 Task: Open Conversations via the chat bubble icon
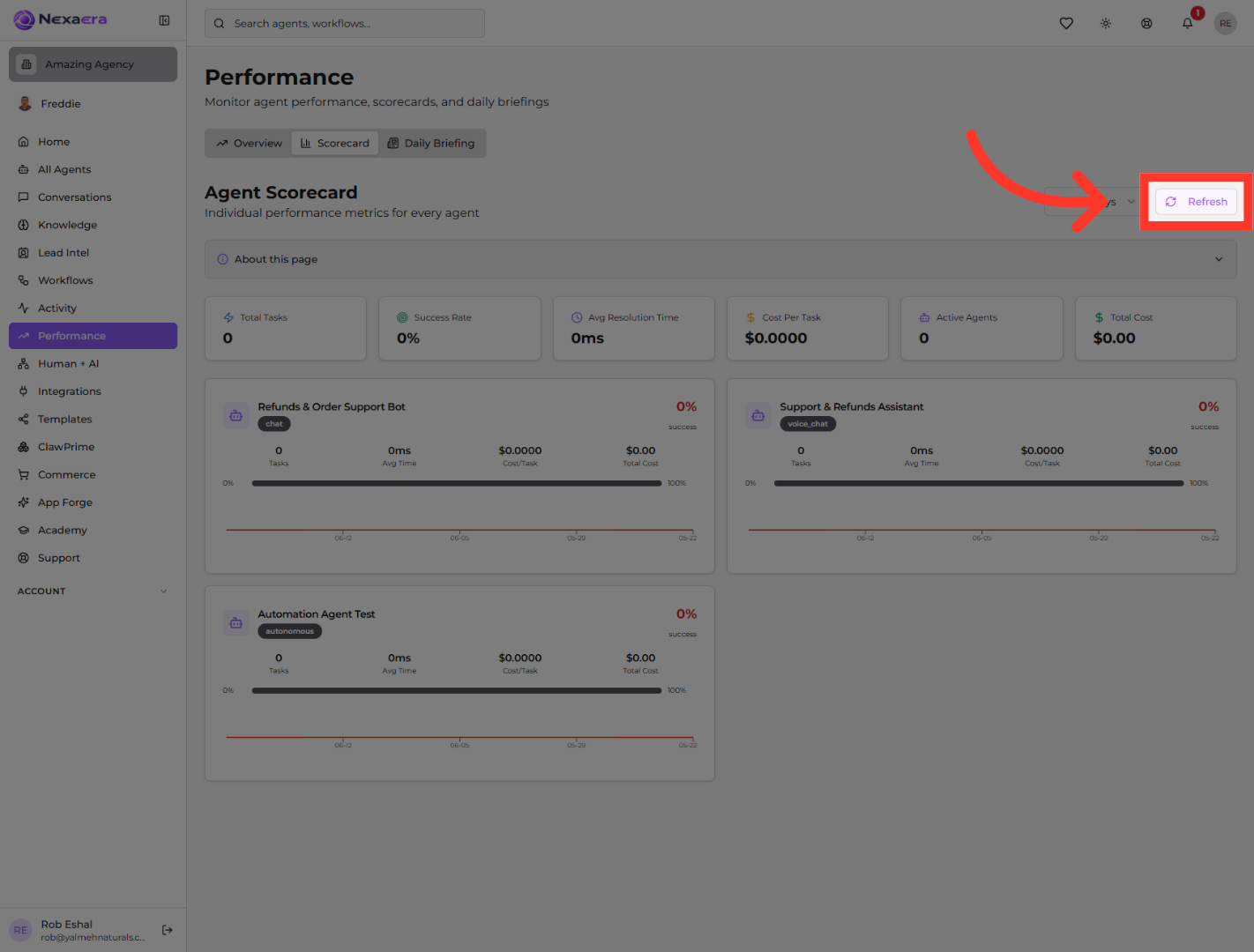coord(24,197)
